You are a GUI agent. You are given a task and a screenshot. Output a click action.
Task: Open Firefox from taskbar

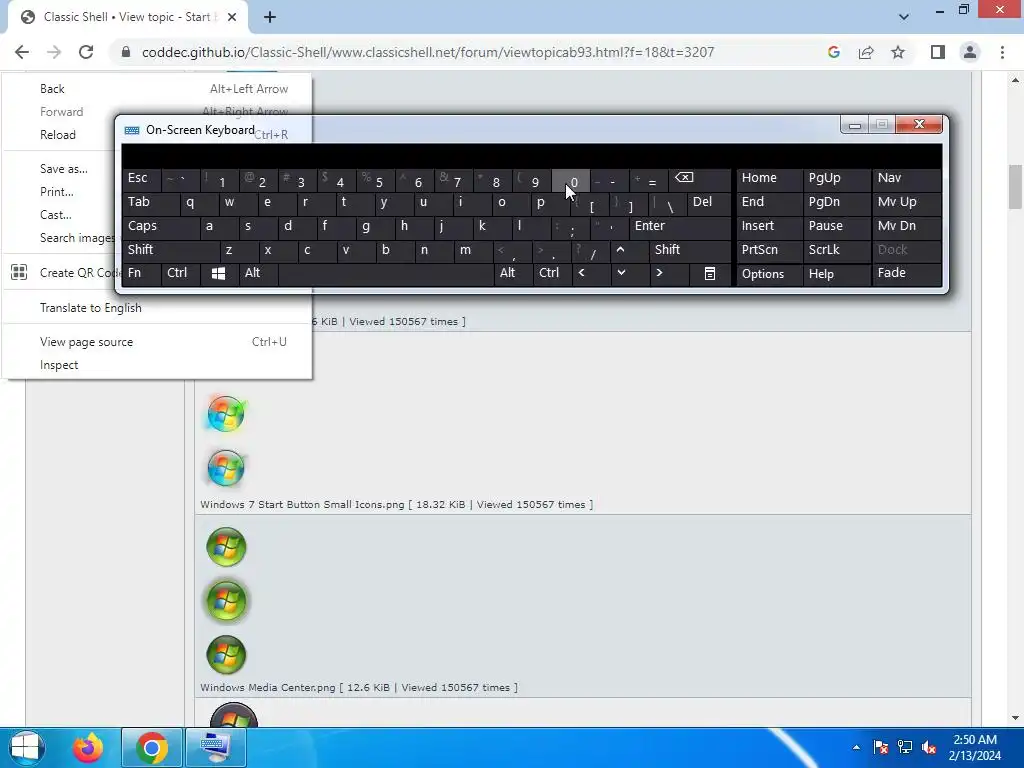point(88,748)
